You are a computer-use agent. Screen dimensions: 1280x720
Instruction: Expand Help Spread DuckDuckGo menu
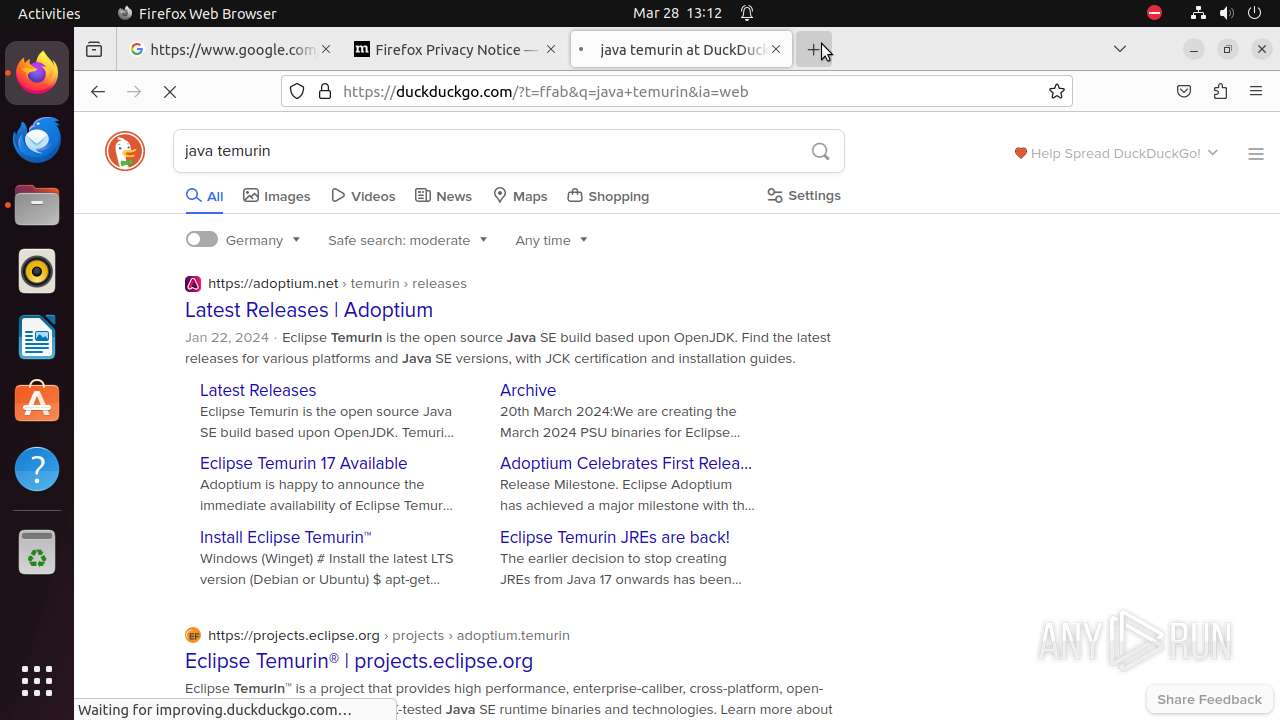tap(1116, 153)
